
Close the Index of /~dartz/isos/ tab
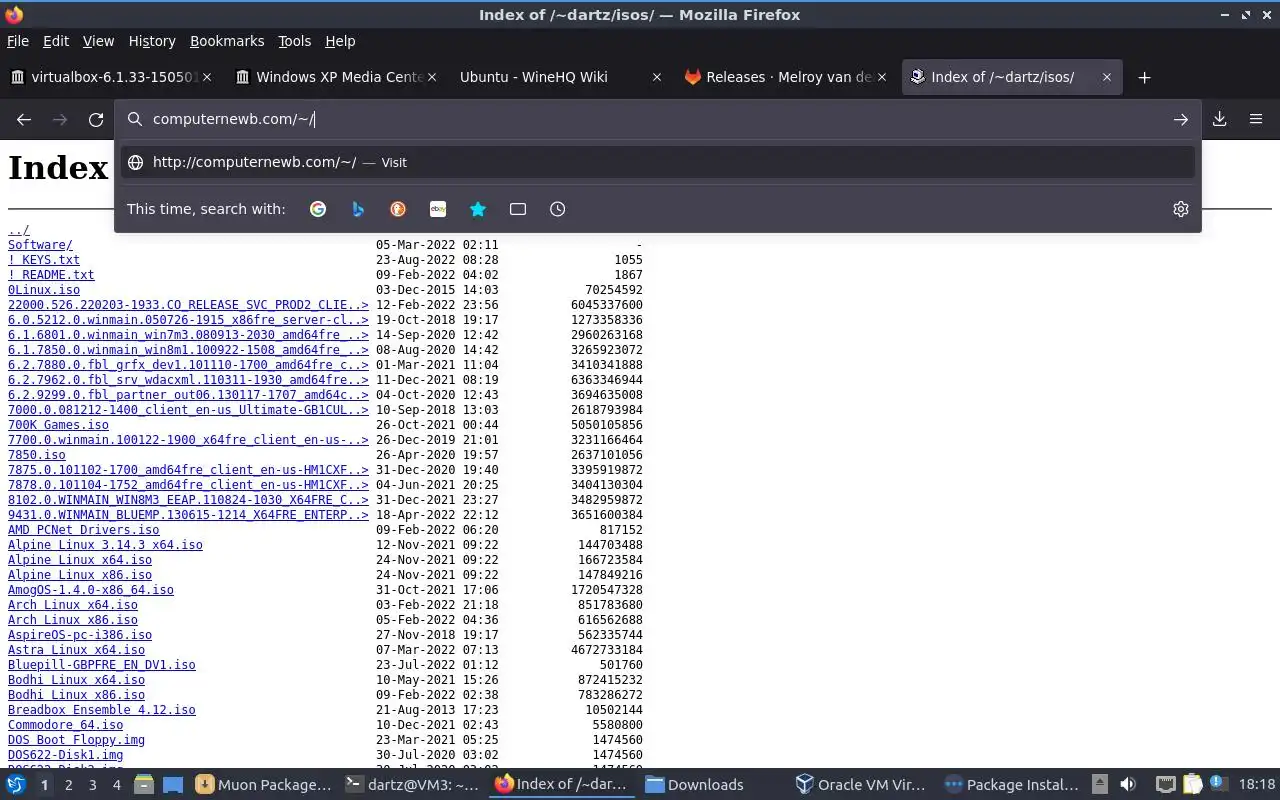click(1107, 77)
